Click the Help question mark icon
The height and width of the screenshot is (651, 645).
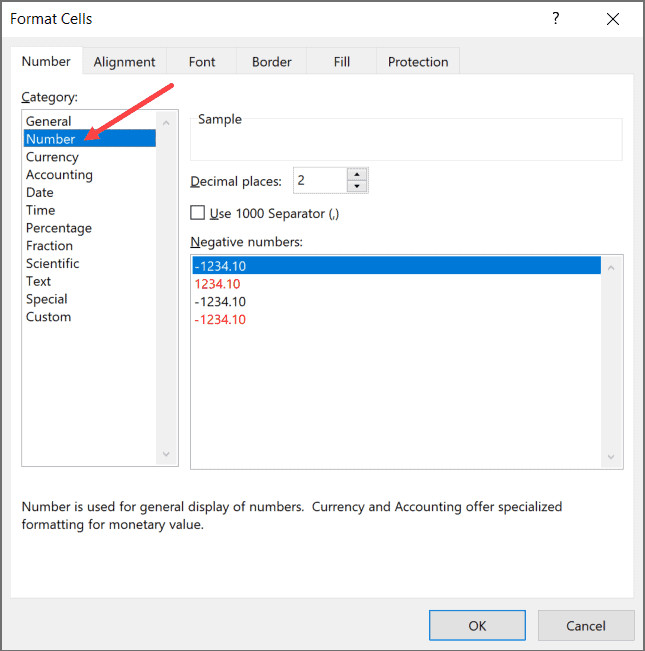[556, 19]
